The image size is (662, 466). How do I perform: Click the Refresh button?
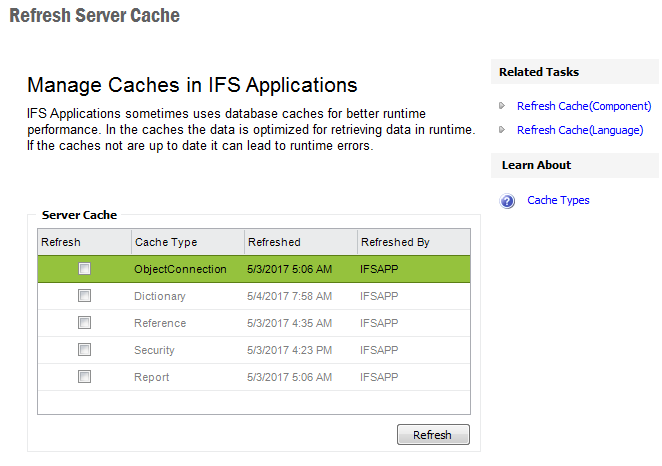click(x=433, y=434)
